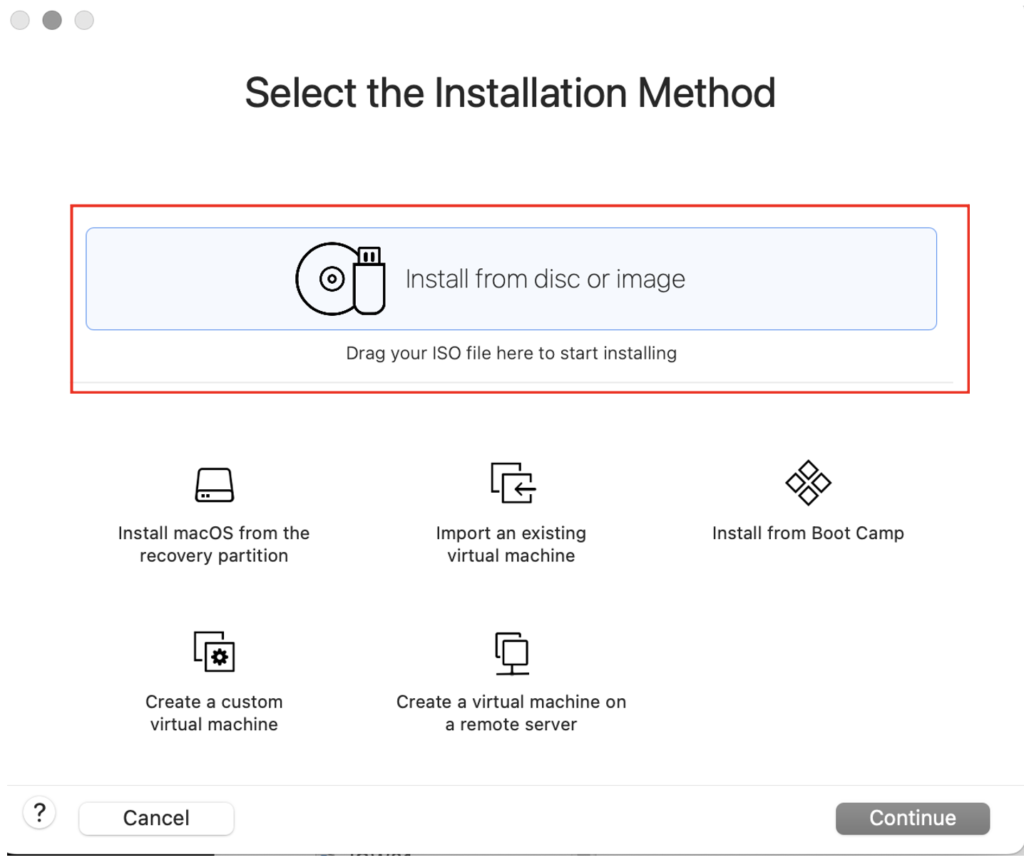Click the disc icon in the install box
Image resolution: width=1024 pixels, height=860 pixels.
(x=328, y=279)
